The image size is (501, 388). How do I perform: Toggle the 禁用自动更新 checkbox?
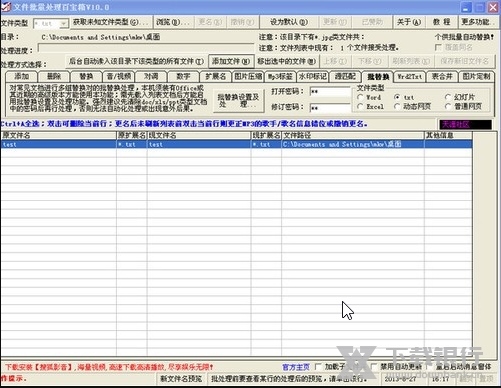point(374,367)
